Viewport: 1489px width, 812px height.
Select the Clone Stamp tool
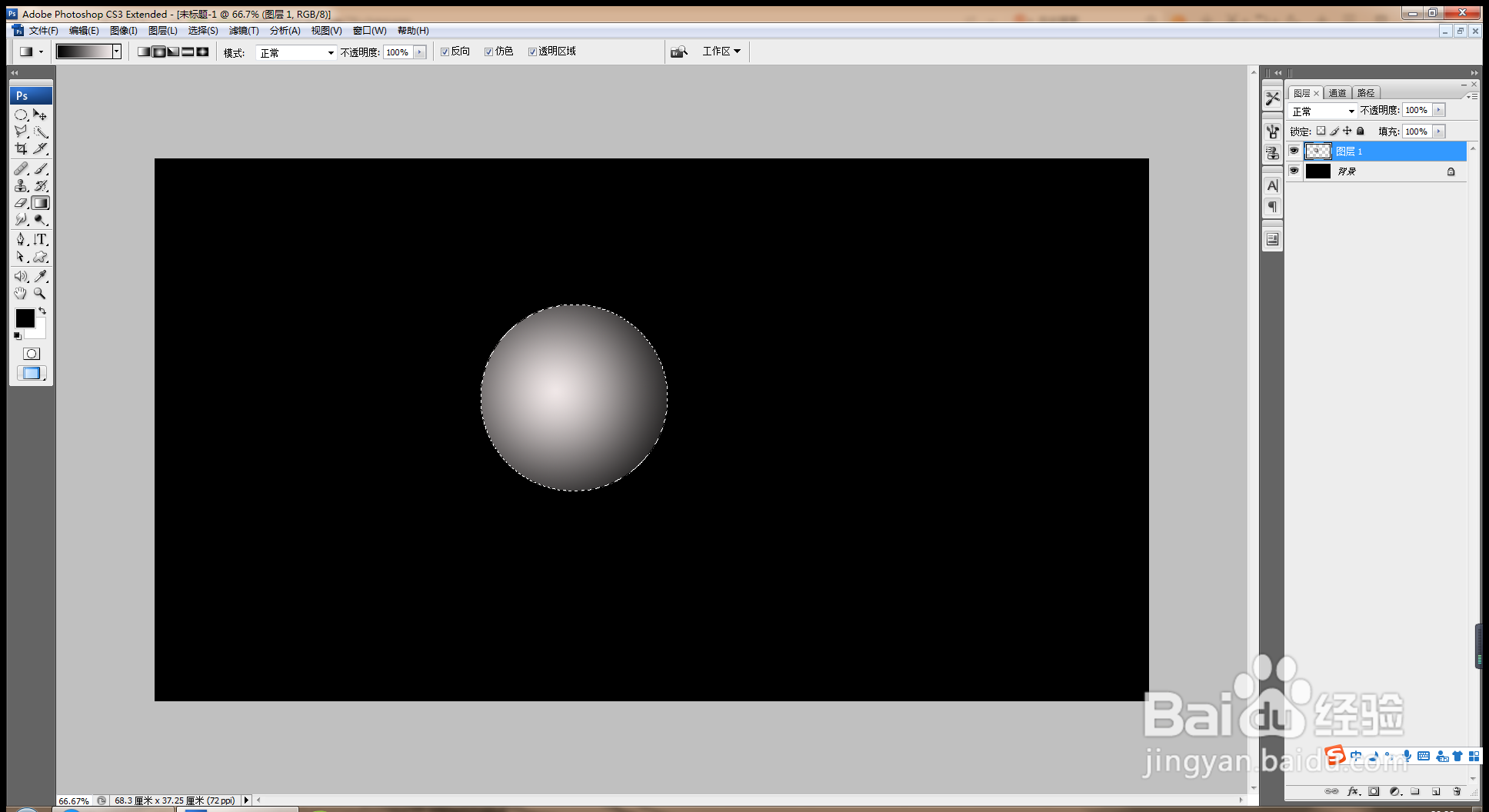click(x=21, y=185)
